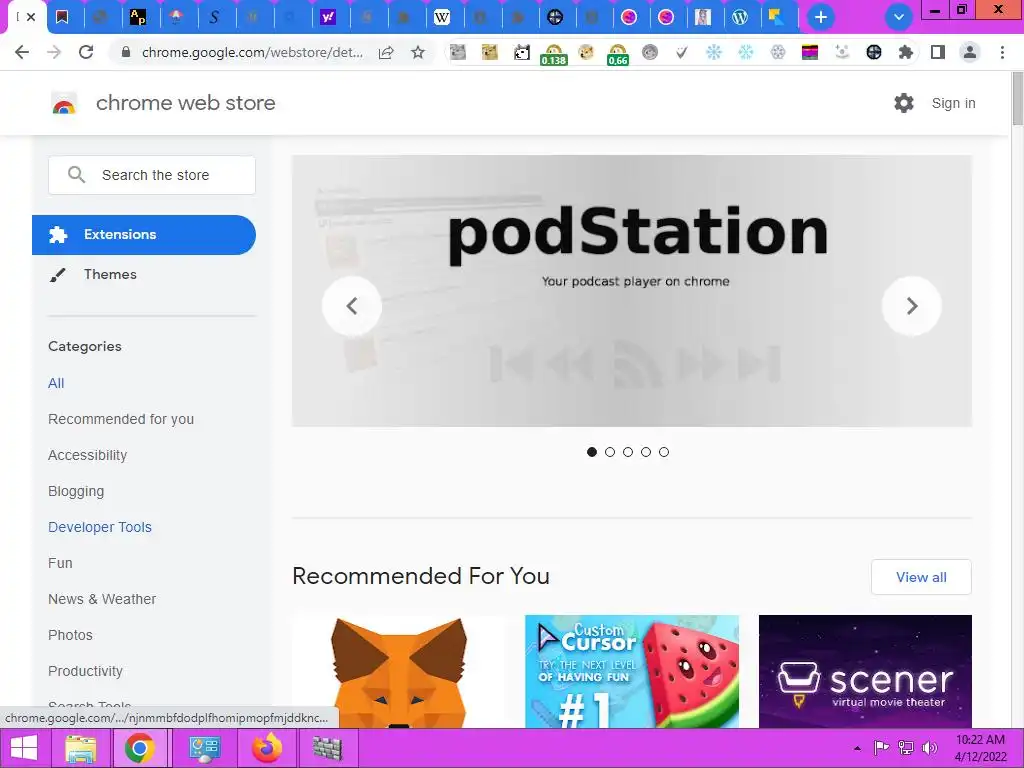Image resolution: width=1024 pixels, height=768 pixels.
Task: Advance to the next carousel slide
Action: 912,306
